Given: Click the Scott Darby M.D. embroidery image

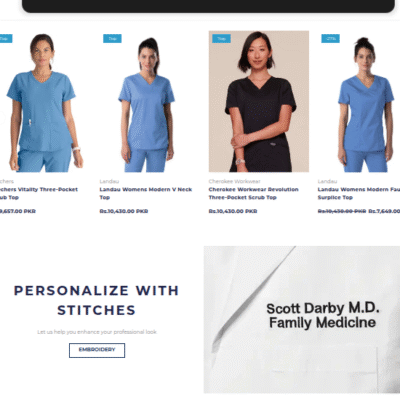Looking at the screenshot, I should click(x=302, y=319).
